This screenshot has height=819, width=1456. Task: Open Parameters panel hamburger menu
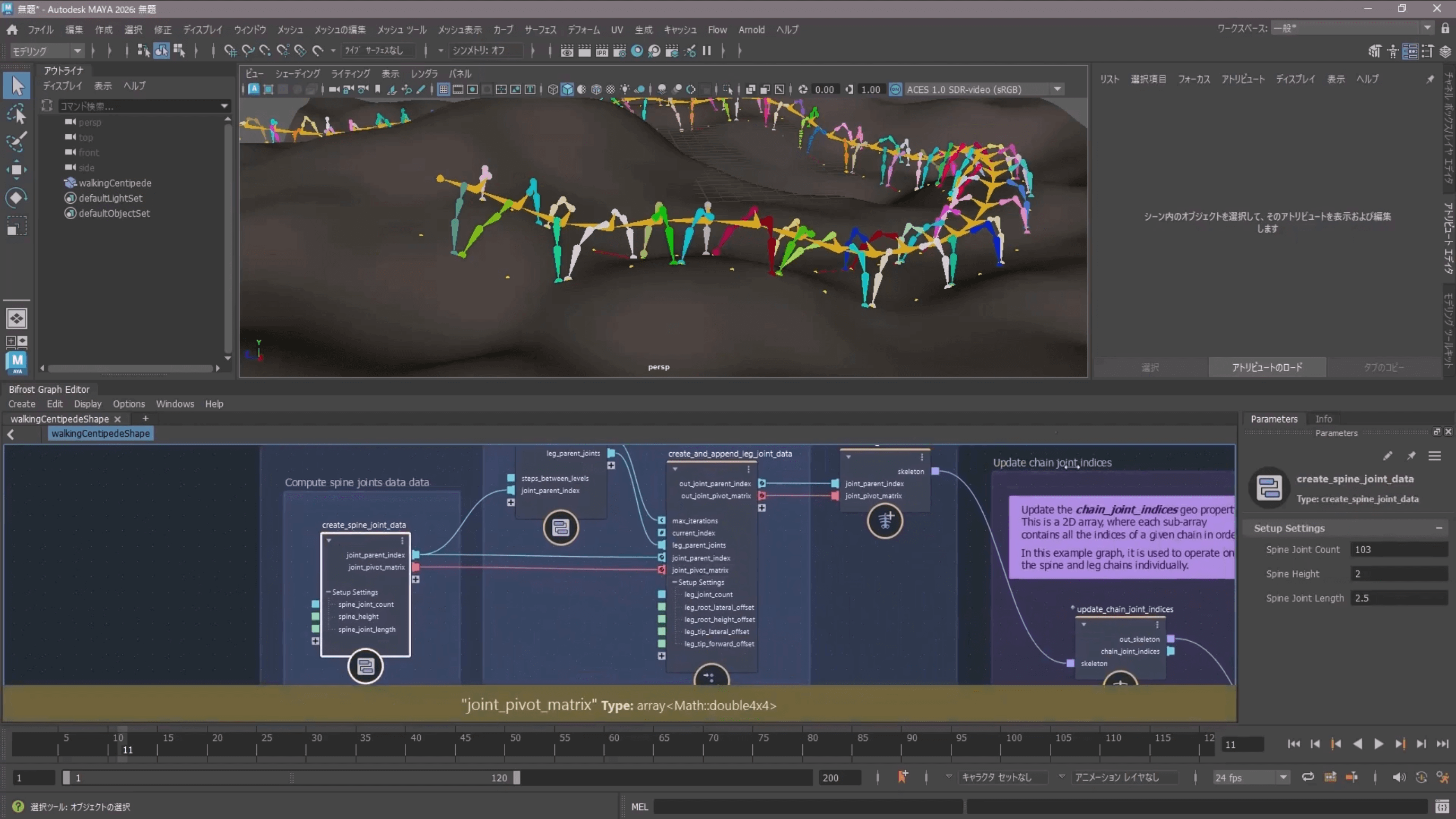[x=1435, y=455]
